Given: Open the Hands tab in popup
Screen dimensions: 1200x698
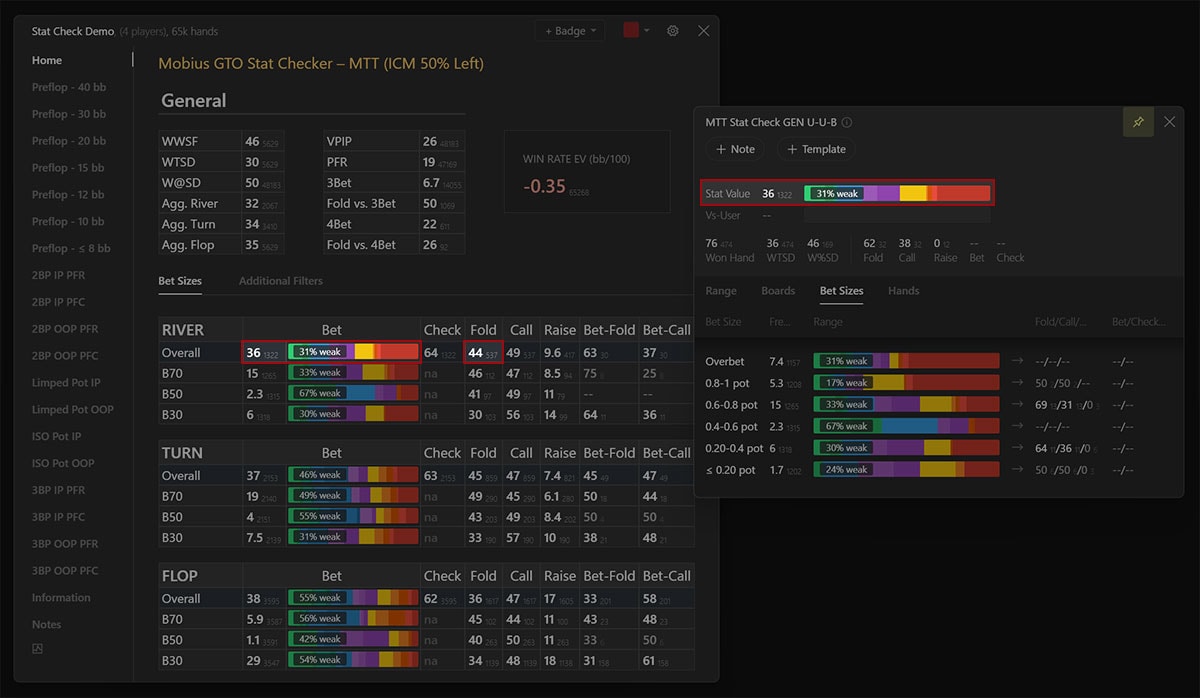Looking at the screenshot, I should pos(904,291).
